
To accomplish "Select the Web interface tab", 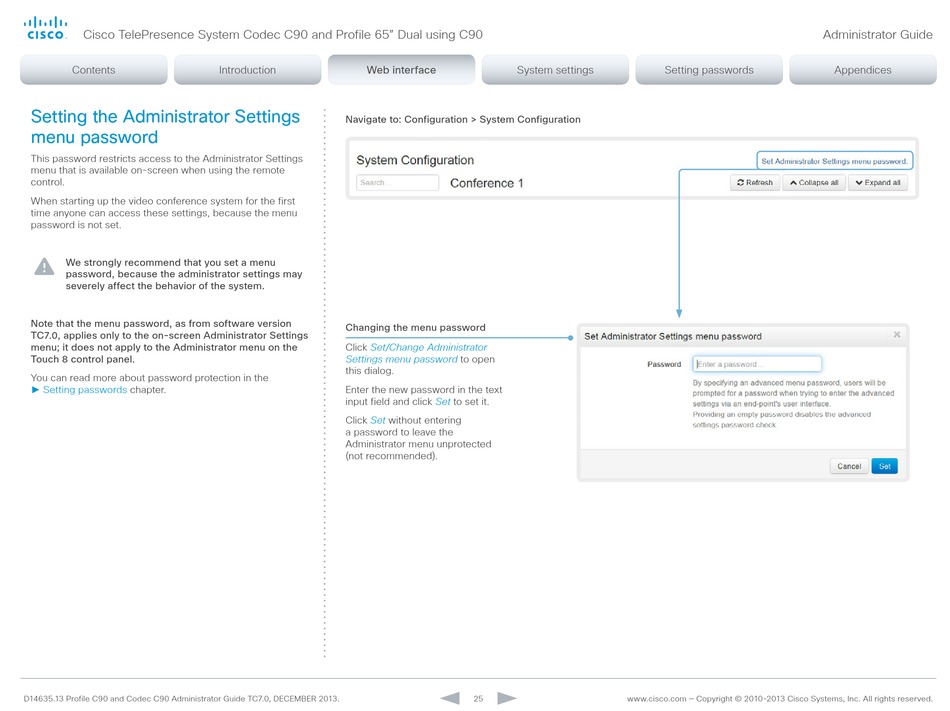I will (401, 70).
